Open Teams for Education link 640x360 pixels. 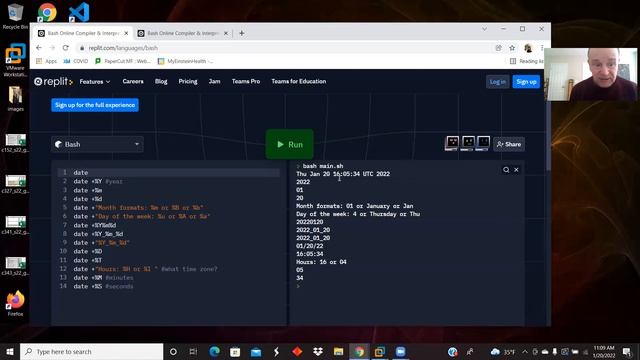pos(298,81)
